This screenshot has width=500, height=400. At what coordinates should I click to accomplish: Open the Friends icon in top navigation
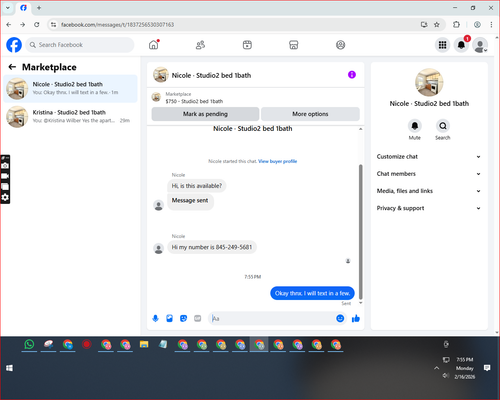coord(200,45)
